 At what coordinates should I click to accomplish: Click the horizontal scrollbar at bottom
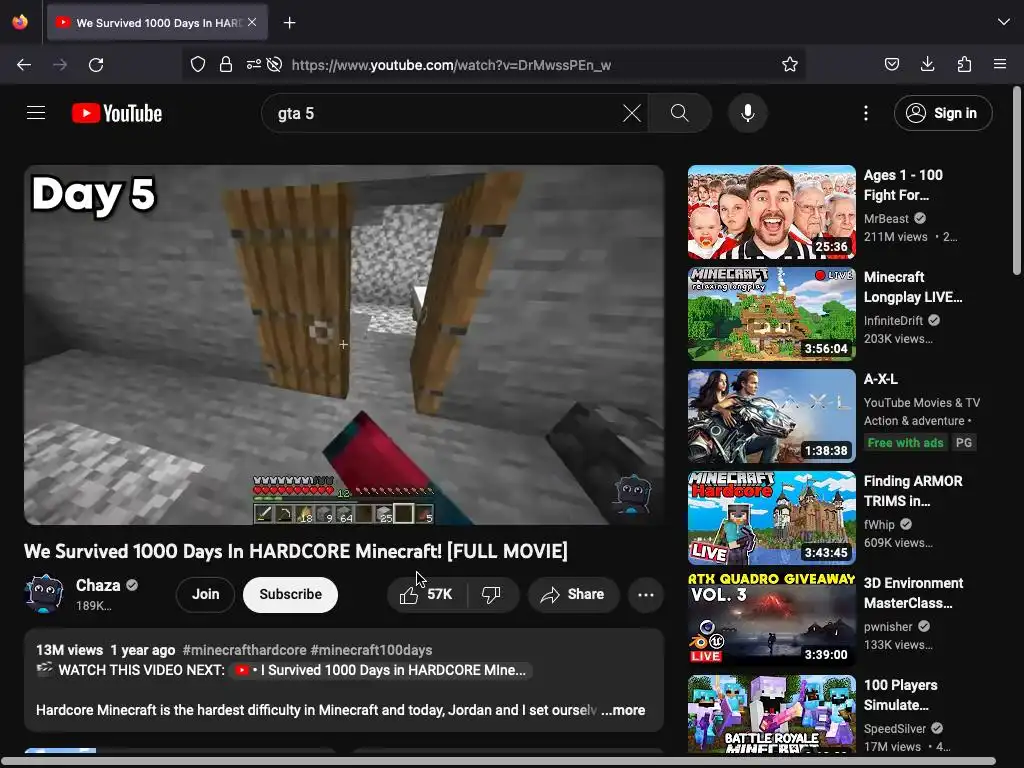pos(498,761)
